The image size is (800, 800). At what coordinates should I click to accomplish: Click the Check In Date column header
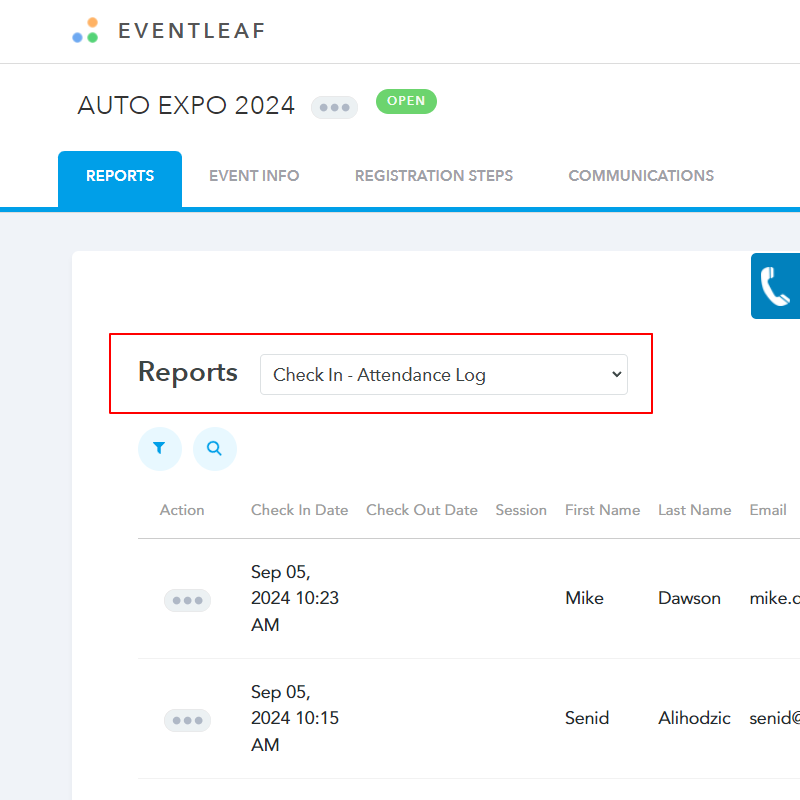pos(299,510)
